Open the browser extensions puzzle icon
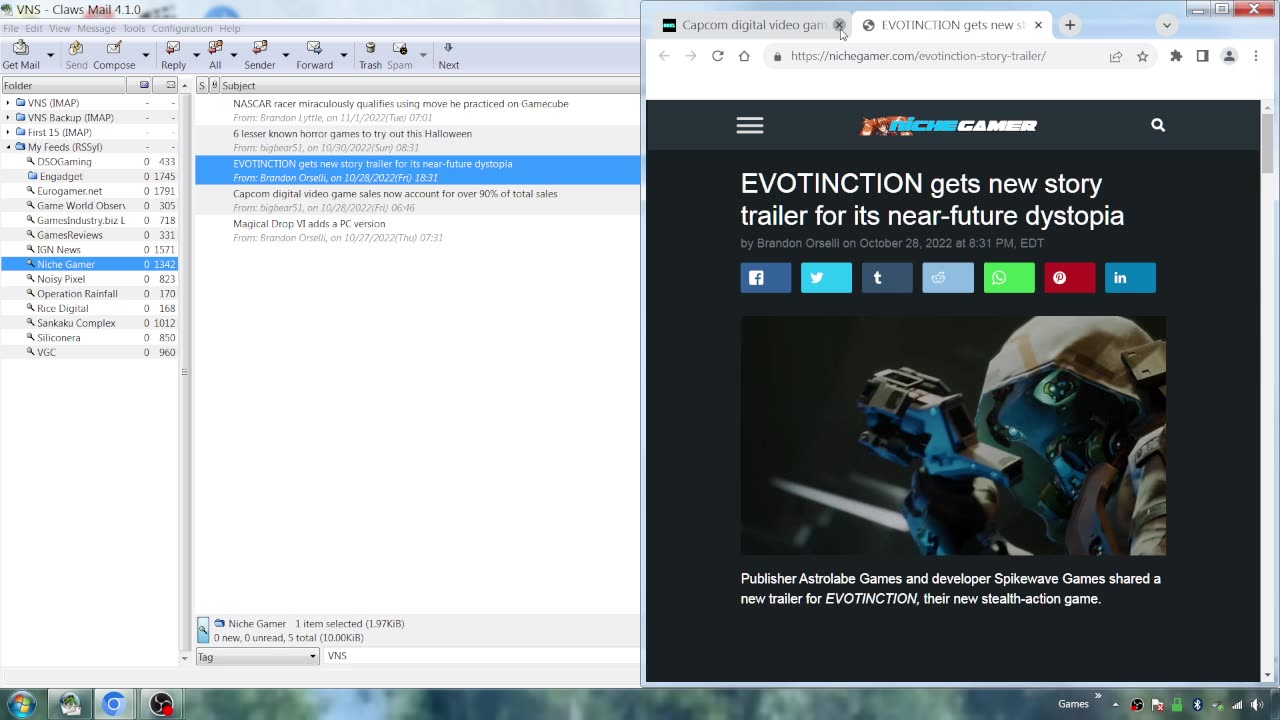1280x720 pixels. click(1176, 56)
